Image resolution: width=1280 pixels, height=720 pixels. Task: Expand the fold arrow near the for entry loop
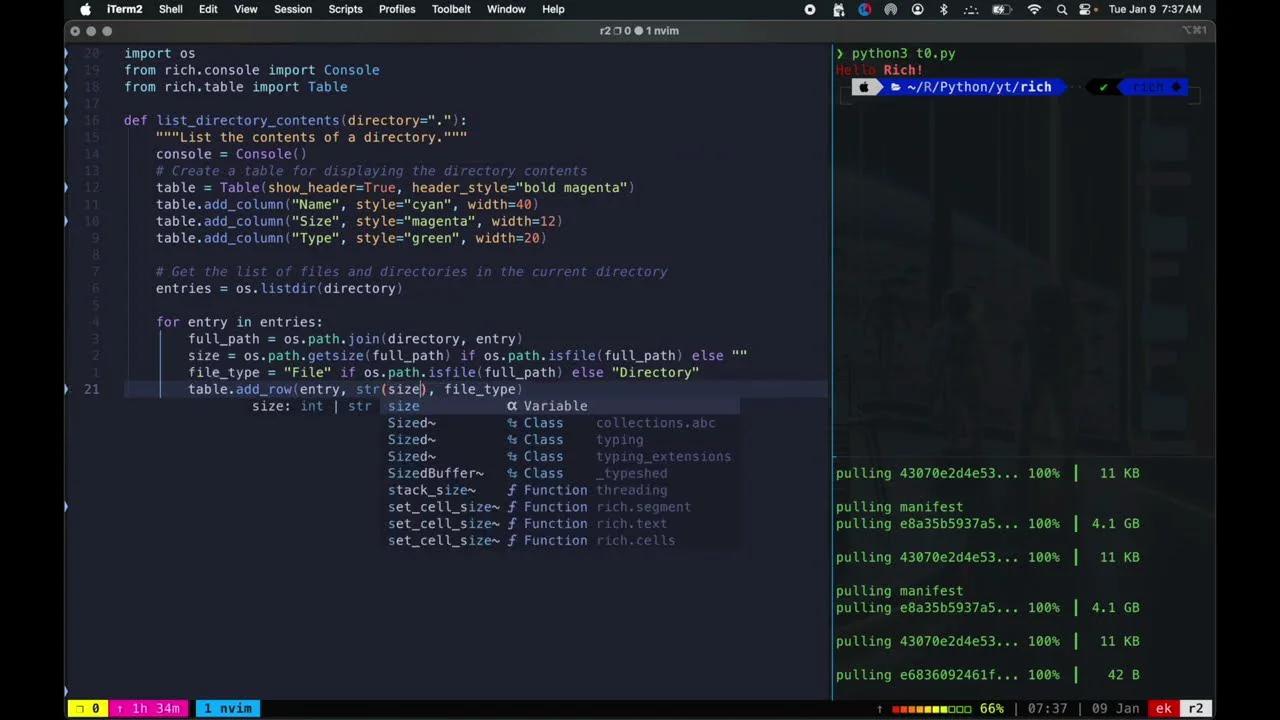point(66,322)
